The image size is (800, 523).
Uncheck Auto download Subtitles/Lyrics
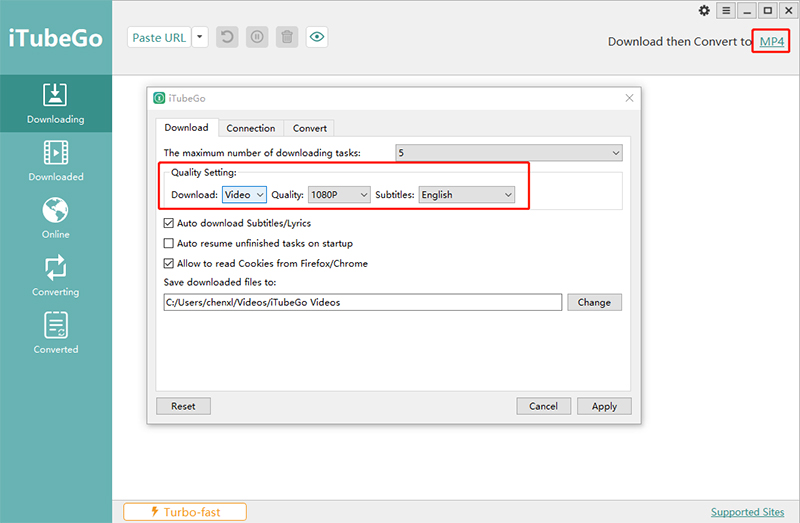tap(168, 223)
